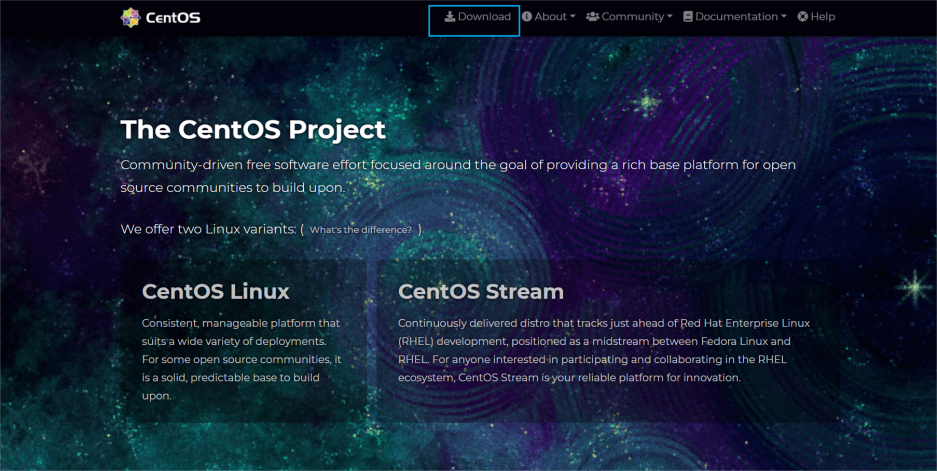Click the CentOS Stream description paragraph
This screenshot has width=937, height=471.
pyautogui.click(x=604, y=350)
